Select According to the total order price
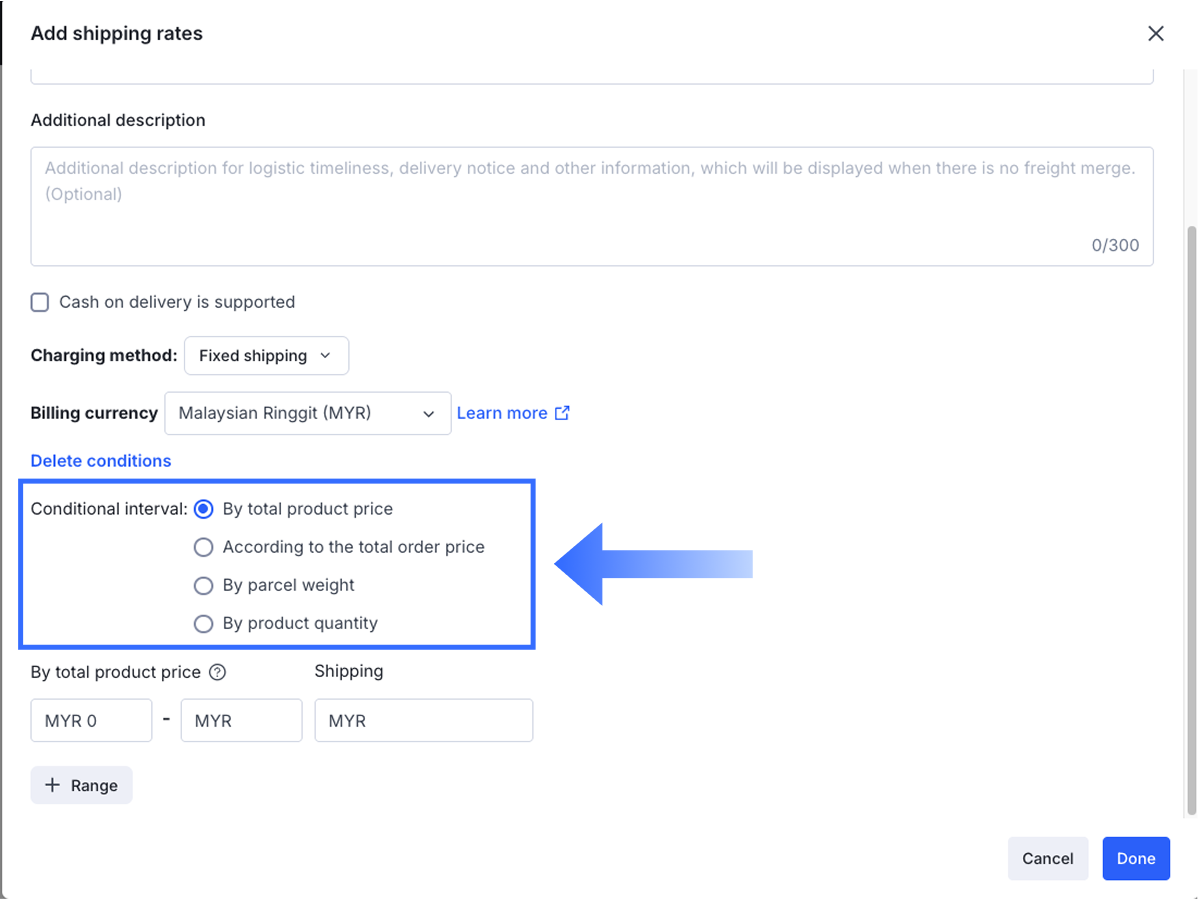Image resolution: width=1198 pixels, height=899 pixels. pos(204,547)
